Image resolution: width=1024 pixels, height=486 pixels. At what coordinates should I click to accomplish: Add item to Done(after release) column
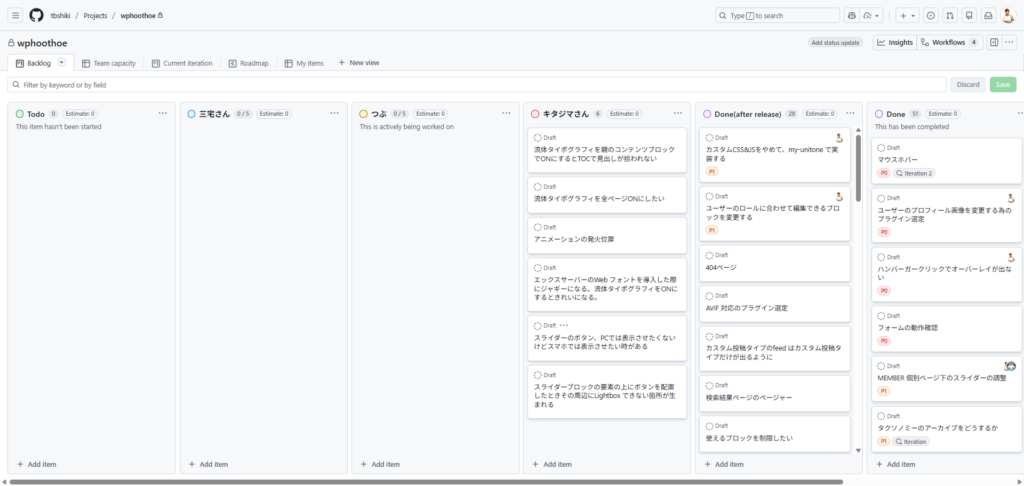pyautogui.click(x=724, y=464)
